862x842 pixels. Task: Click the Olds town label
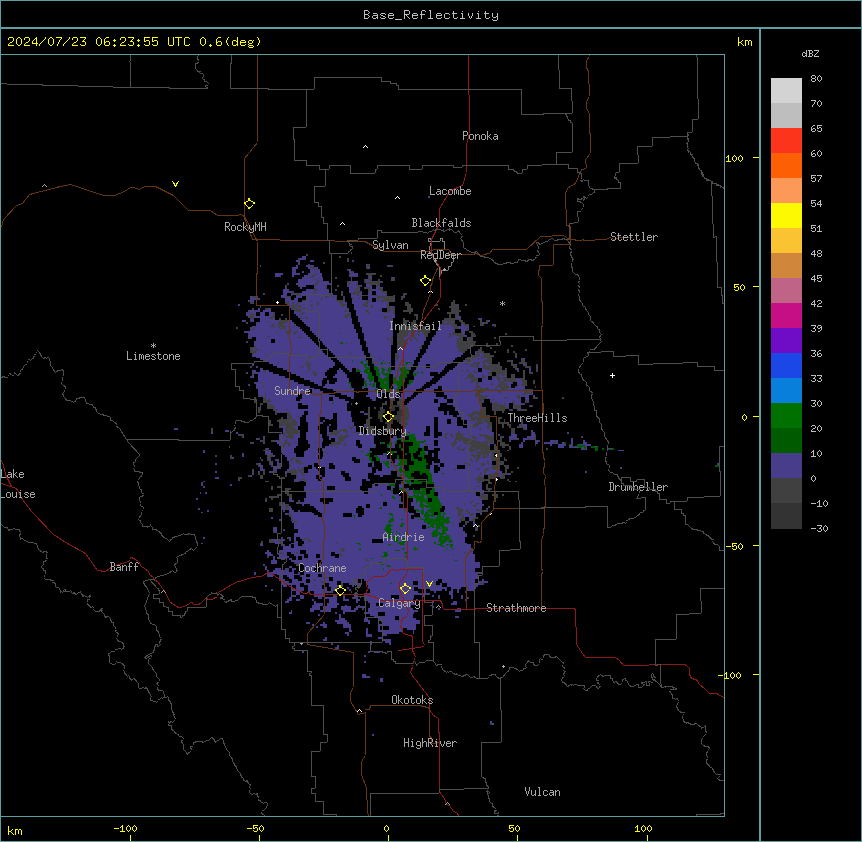(x=388, y=394)
